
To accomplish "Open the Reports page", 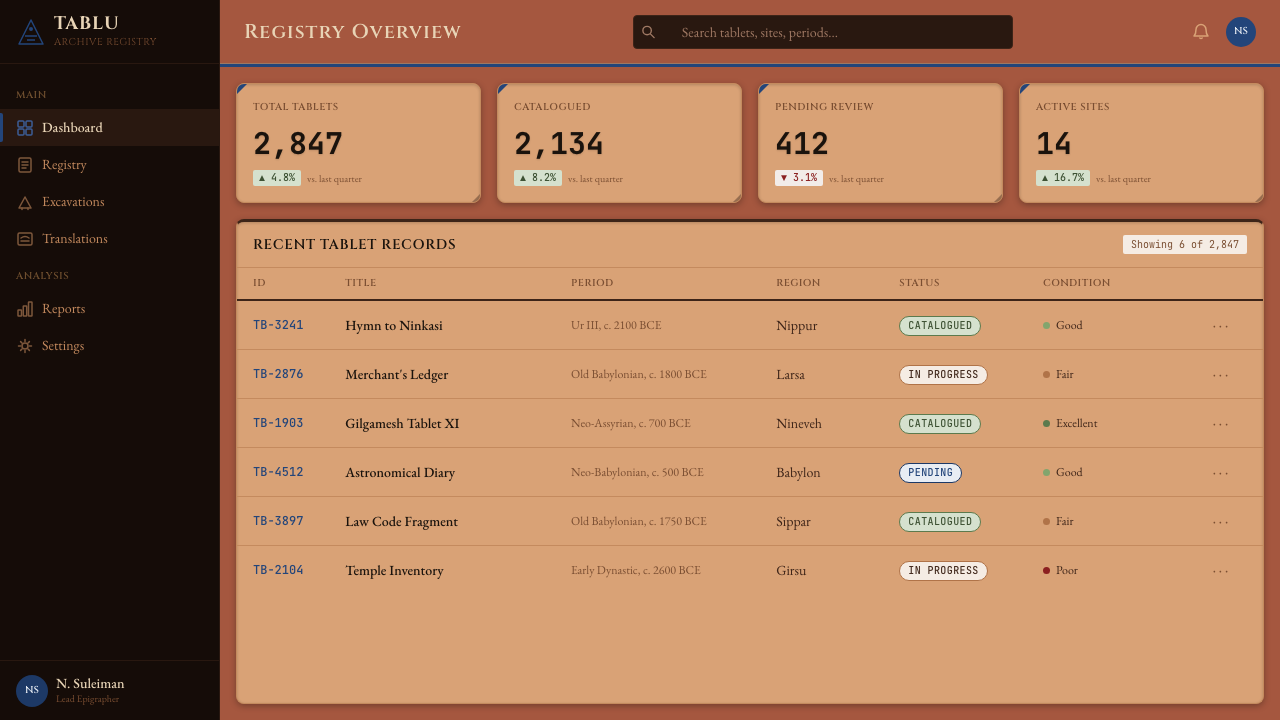I will point(110,309).
